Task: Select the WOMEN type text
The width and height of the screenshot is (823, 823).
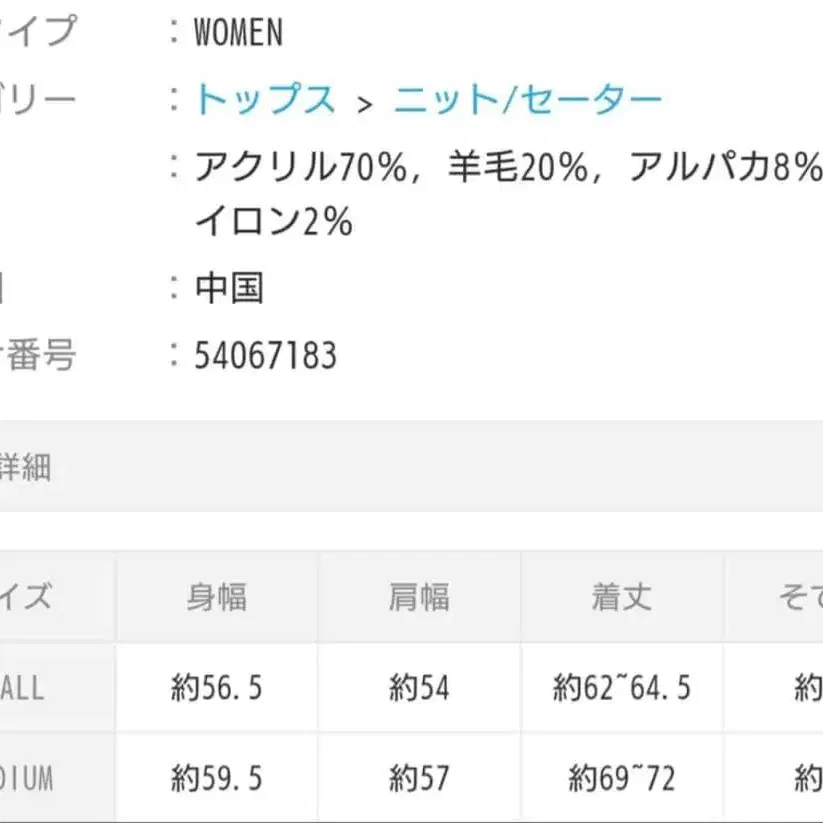Action: click(x=239, y=34)
